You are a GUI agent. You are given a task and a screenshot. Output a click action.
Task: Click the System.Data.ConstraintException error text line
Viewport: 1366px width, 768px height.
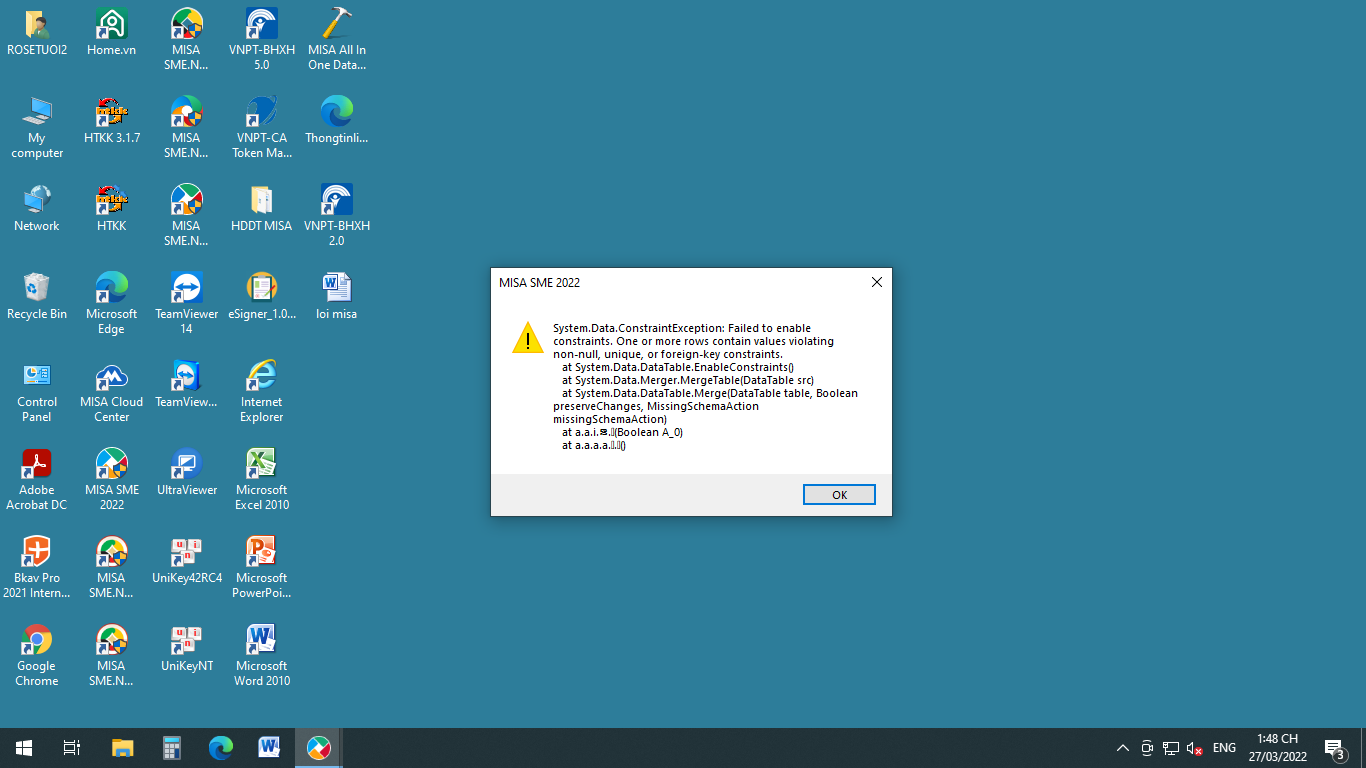pos(682,328)
